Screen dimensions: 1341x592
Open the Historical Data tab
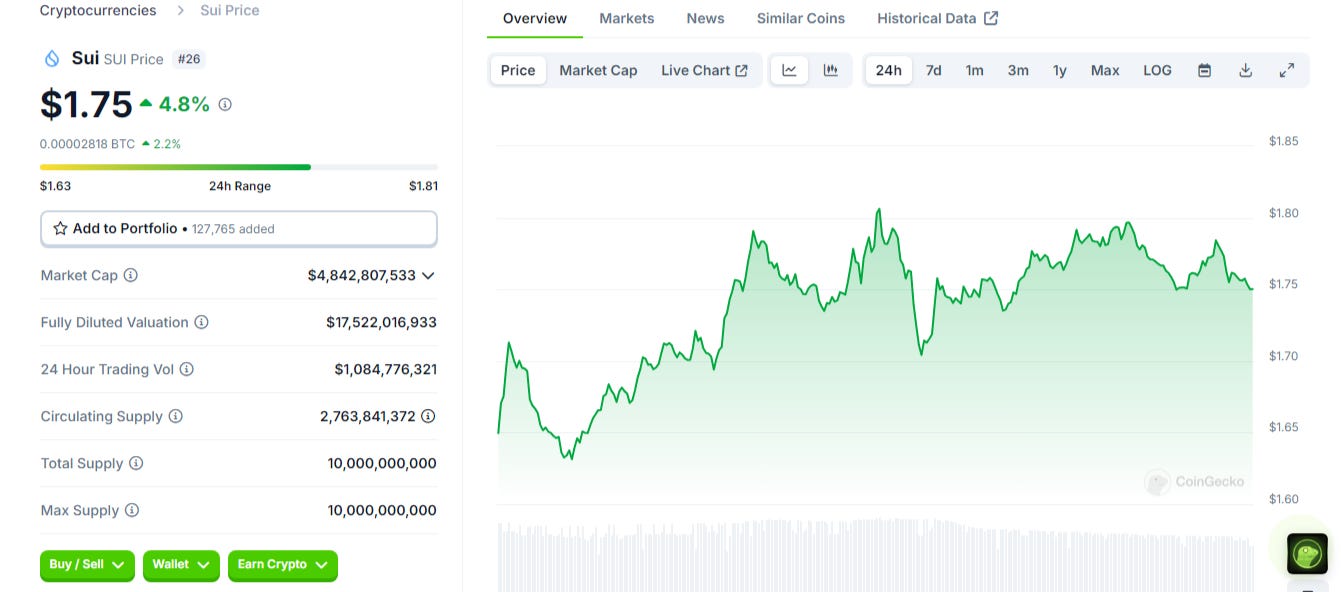937,18
